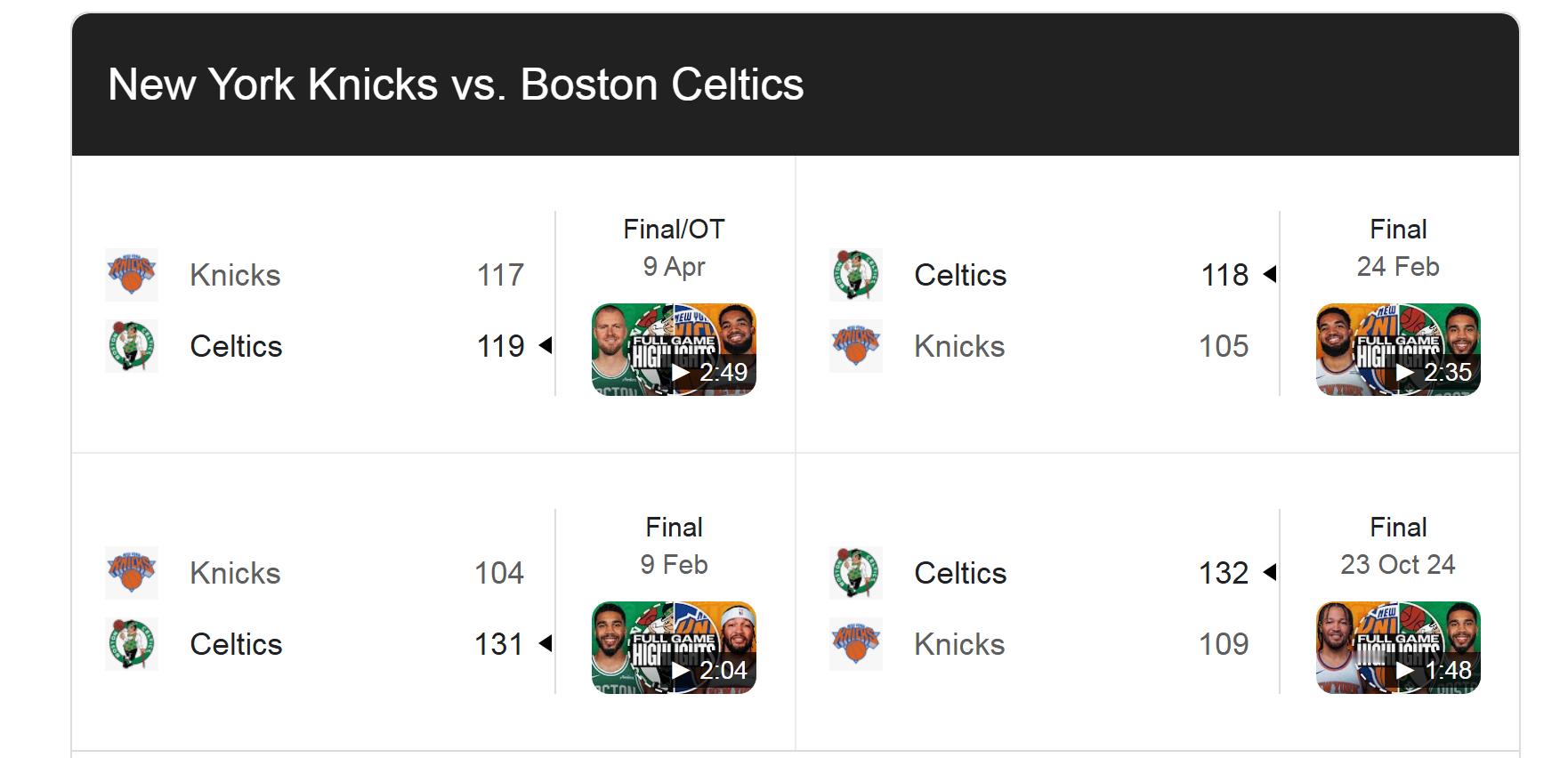
Task: Click Celtics team name scoring 132
Action: tap(960, 573)
